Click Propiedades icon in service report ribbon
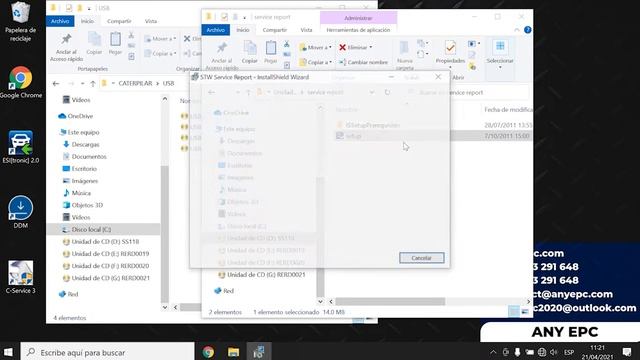The width and height of the screenshot is (640, 360). [450, 52]
